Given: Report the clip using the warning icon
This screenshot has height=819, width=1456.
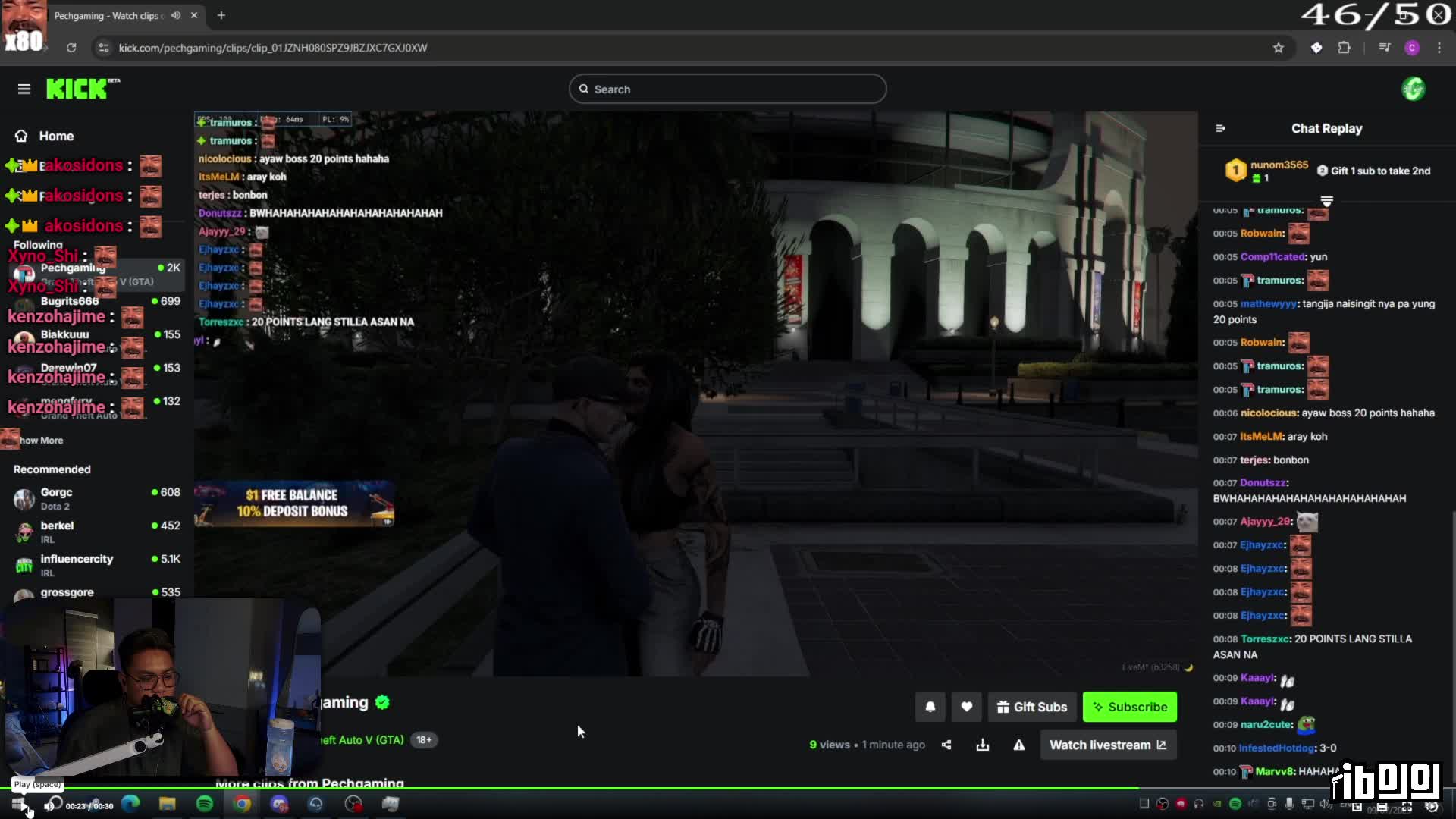Looking at the screenshot, I should tap(1019, 745).
